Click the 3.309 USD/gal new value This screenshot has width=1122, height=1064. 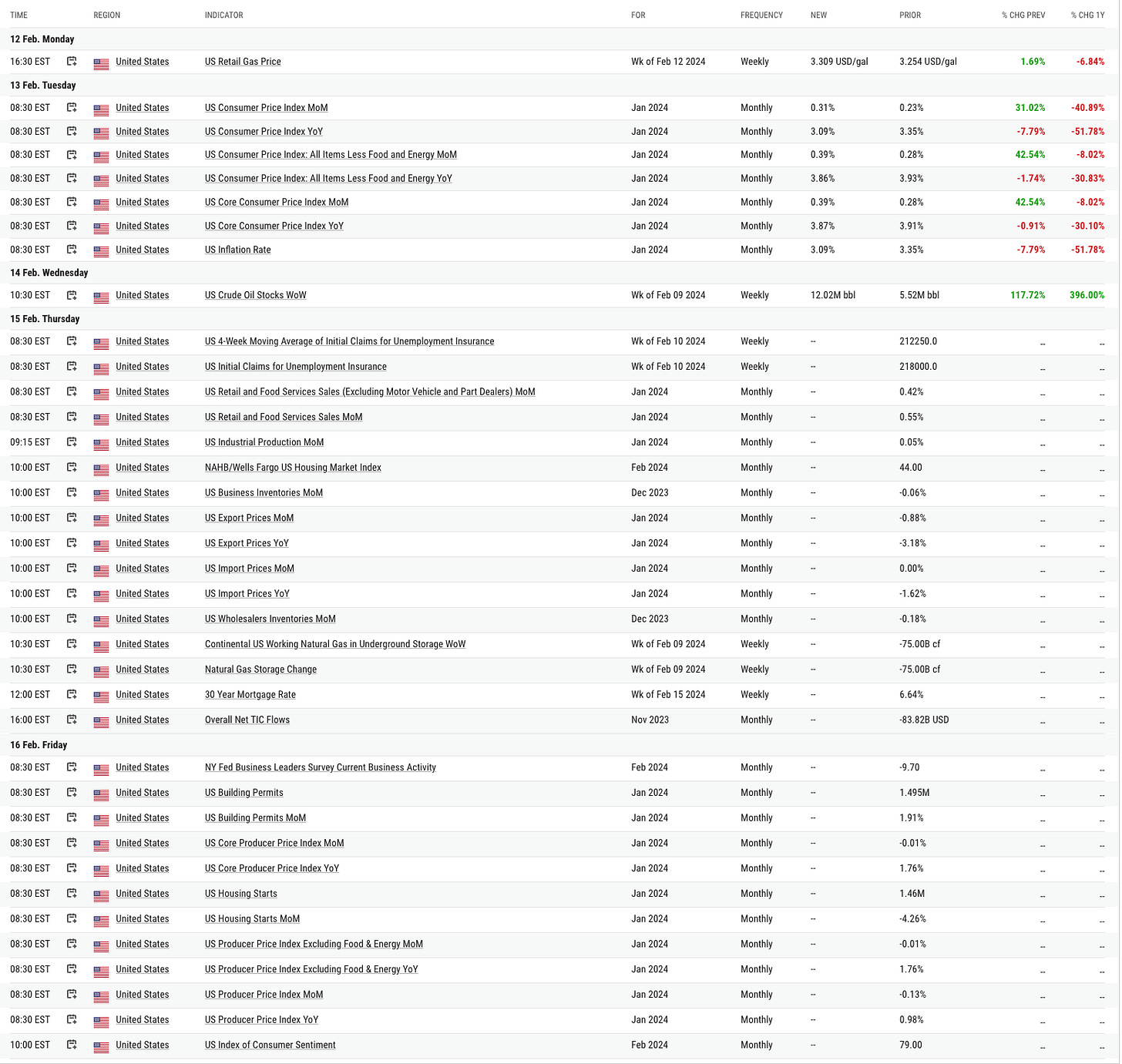click(839, 62)
